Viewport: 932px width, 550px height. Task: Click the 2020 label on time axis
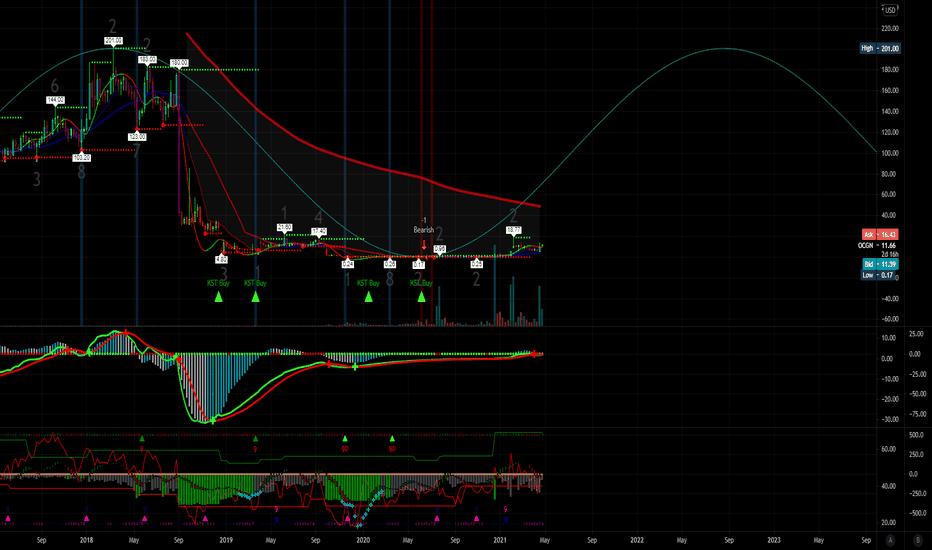(x=363, y=540)
